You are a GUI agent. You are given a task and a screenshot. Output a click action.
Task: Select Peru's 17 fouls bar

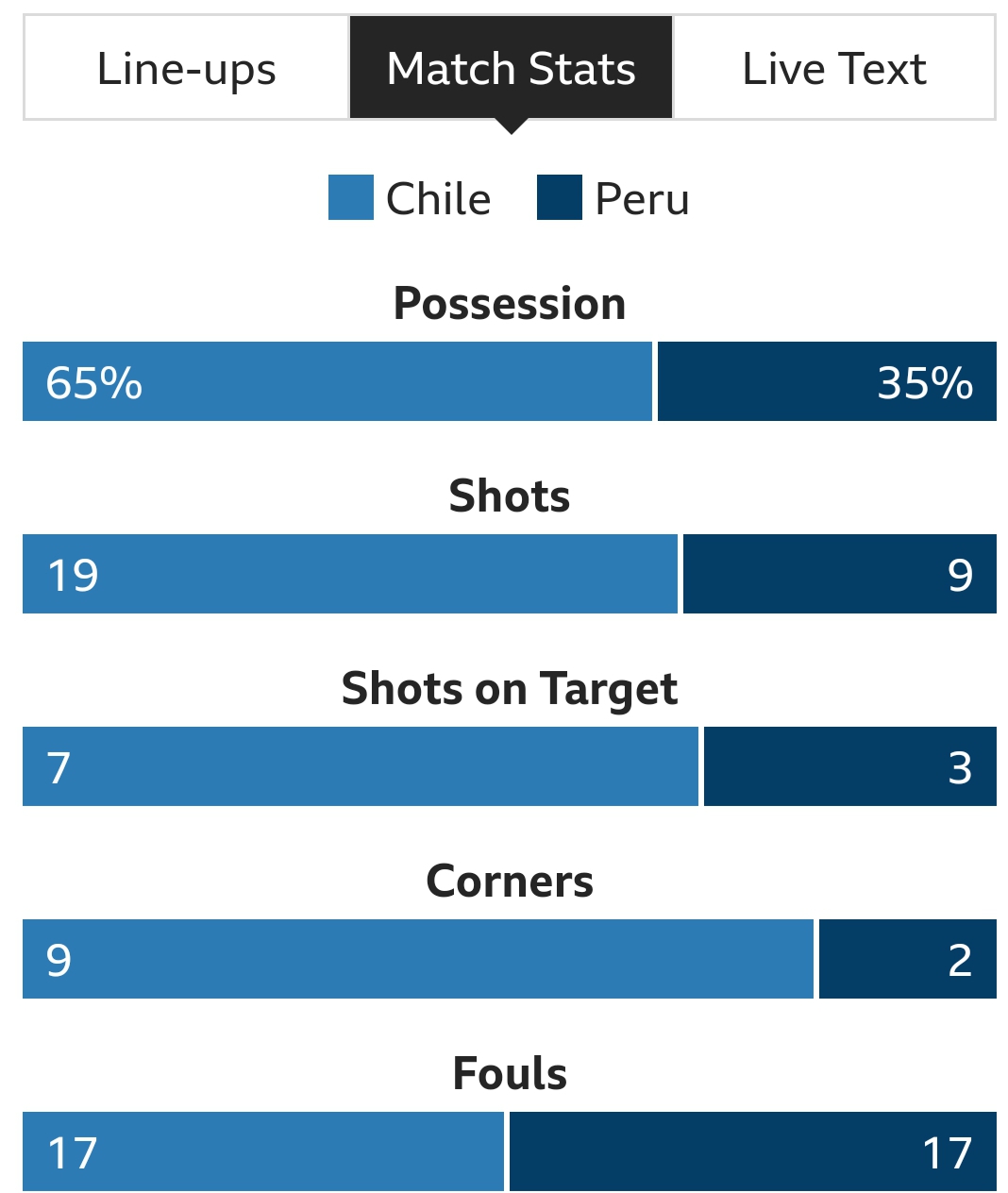point(753,1151)
